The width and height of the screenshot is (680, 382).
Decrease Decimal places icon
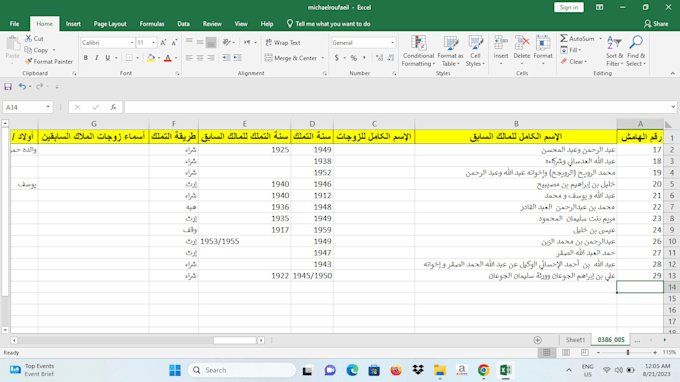point(391,58)
